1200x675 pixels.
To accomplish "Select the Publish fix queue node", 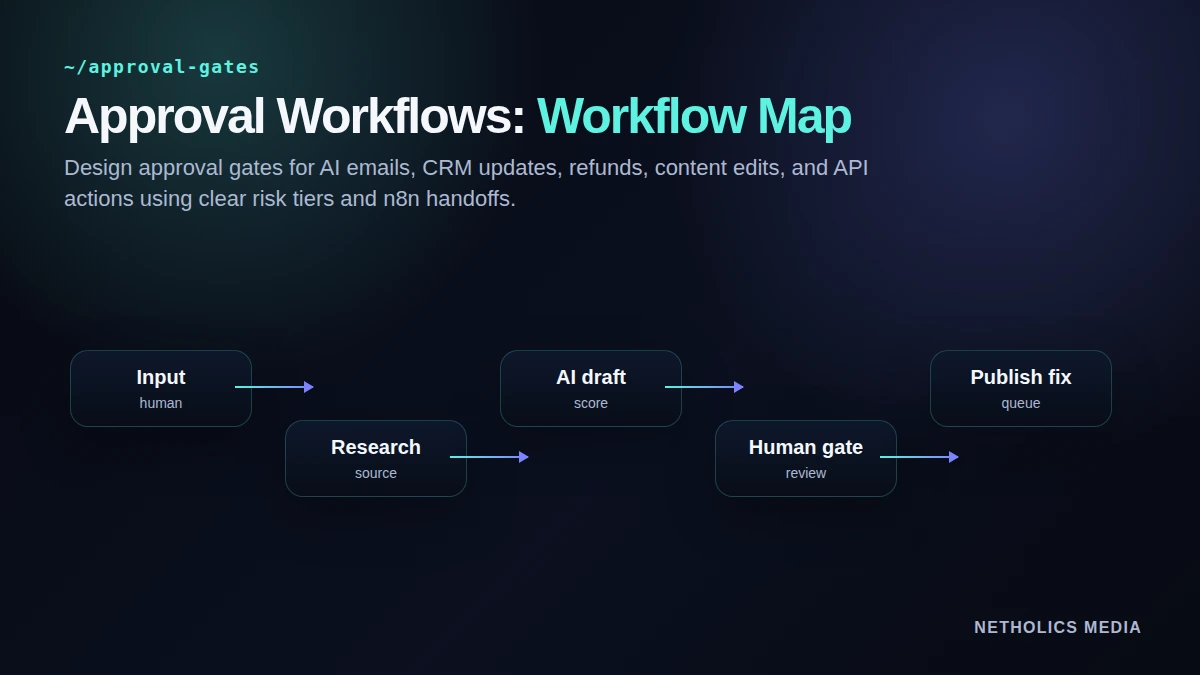I will pos(1021,388).
